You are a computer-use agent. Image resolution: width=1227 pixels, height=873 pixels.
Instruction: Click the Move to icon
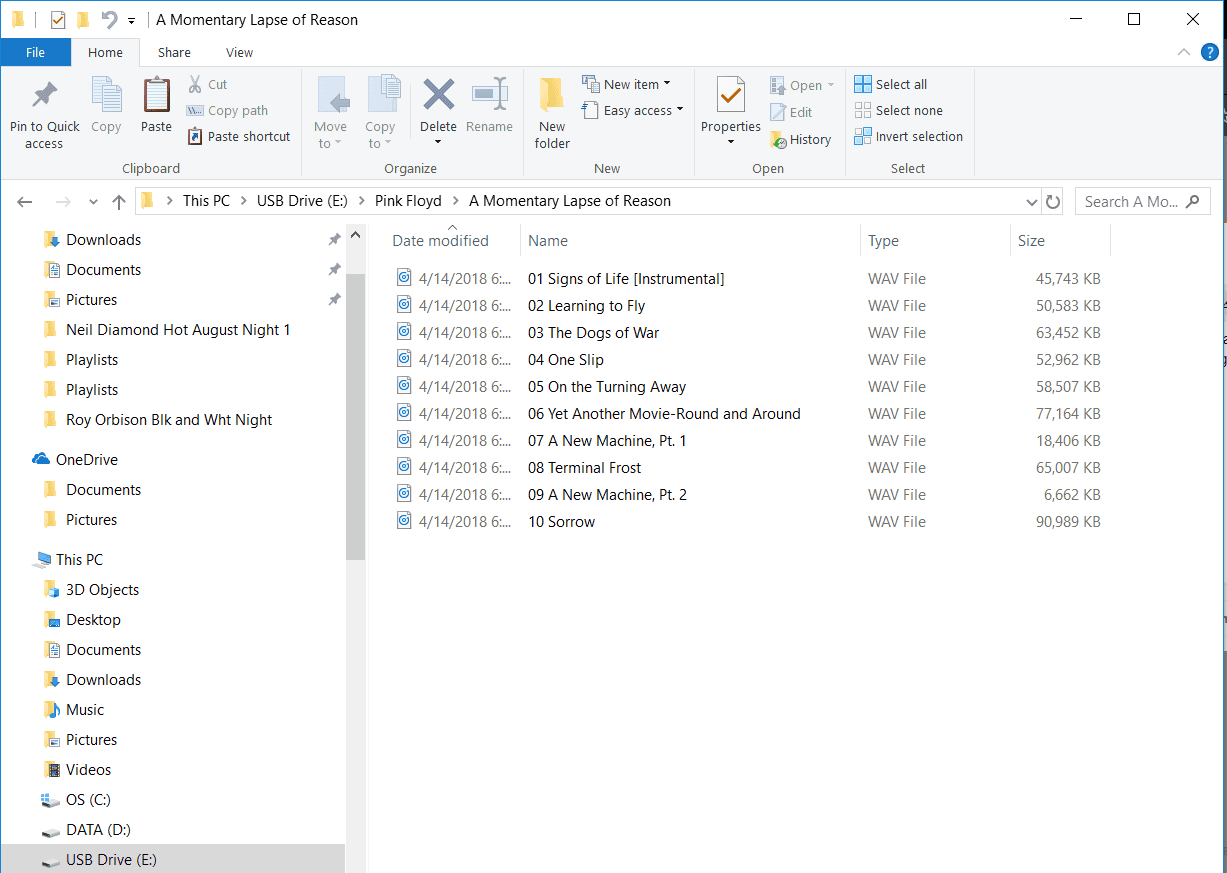pos(332,96)
